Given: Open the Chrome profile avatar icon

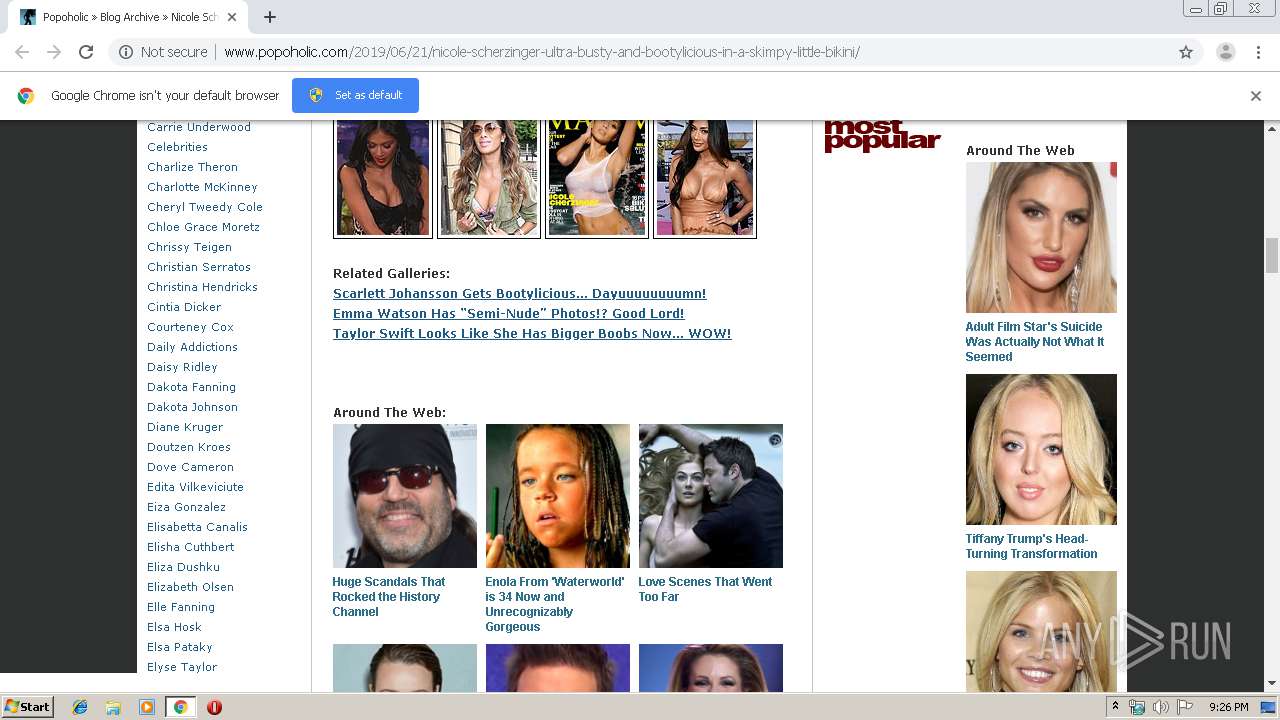Looking at the screenshot, I should pyautogui.click(x=1225, y=52).
